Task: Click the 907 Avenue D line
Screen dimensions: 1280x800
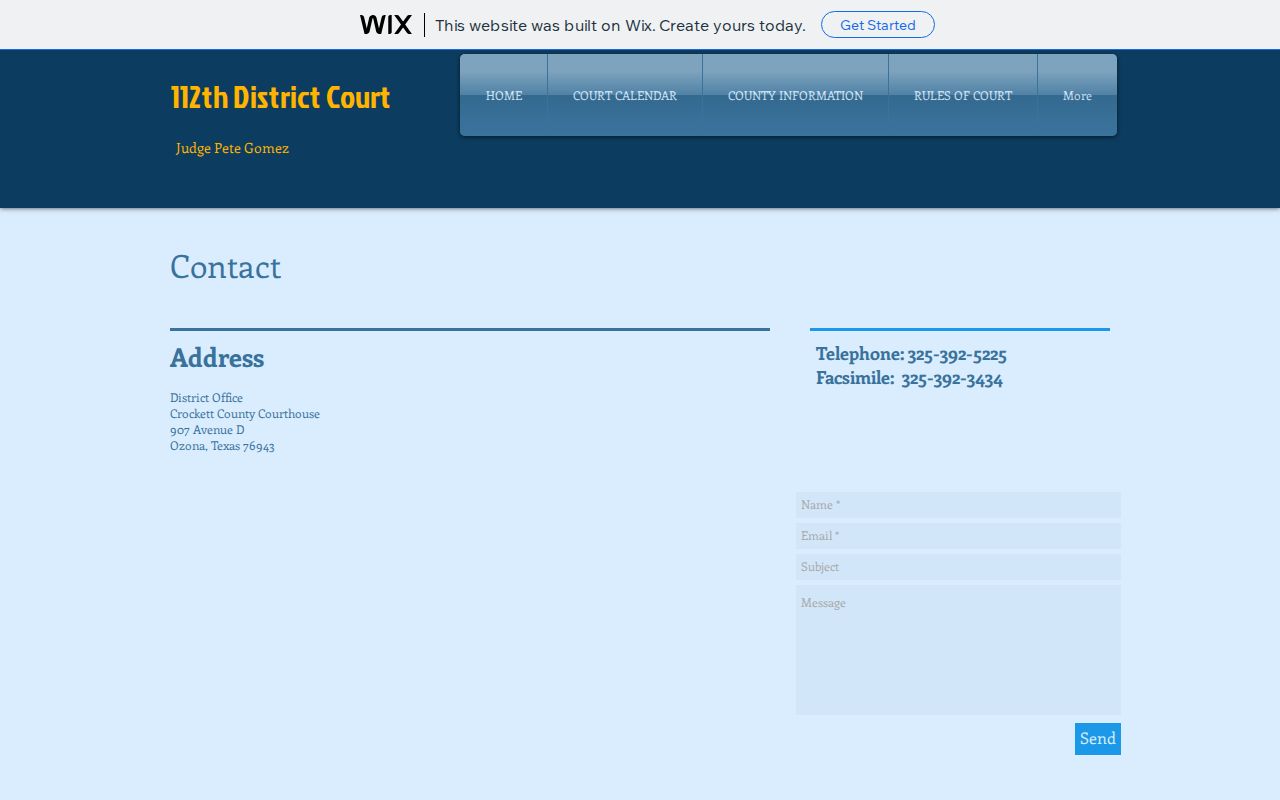Action: 207,430
